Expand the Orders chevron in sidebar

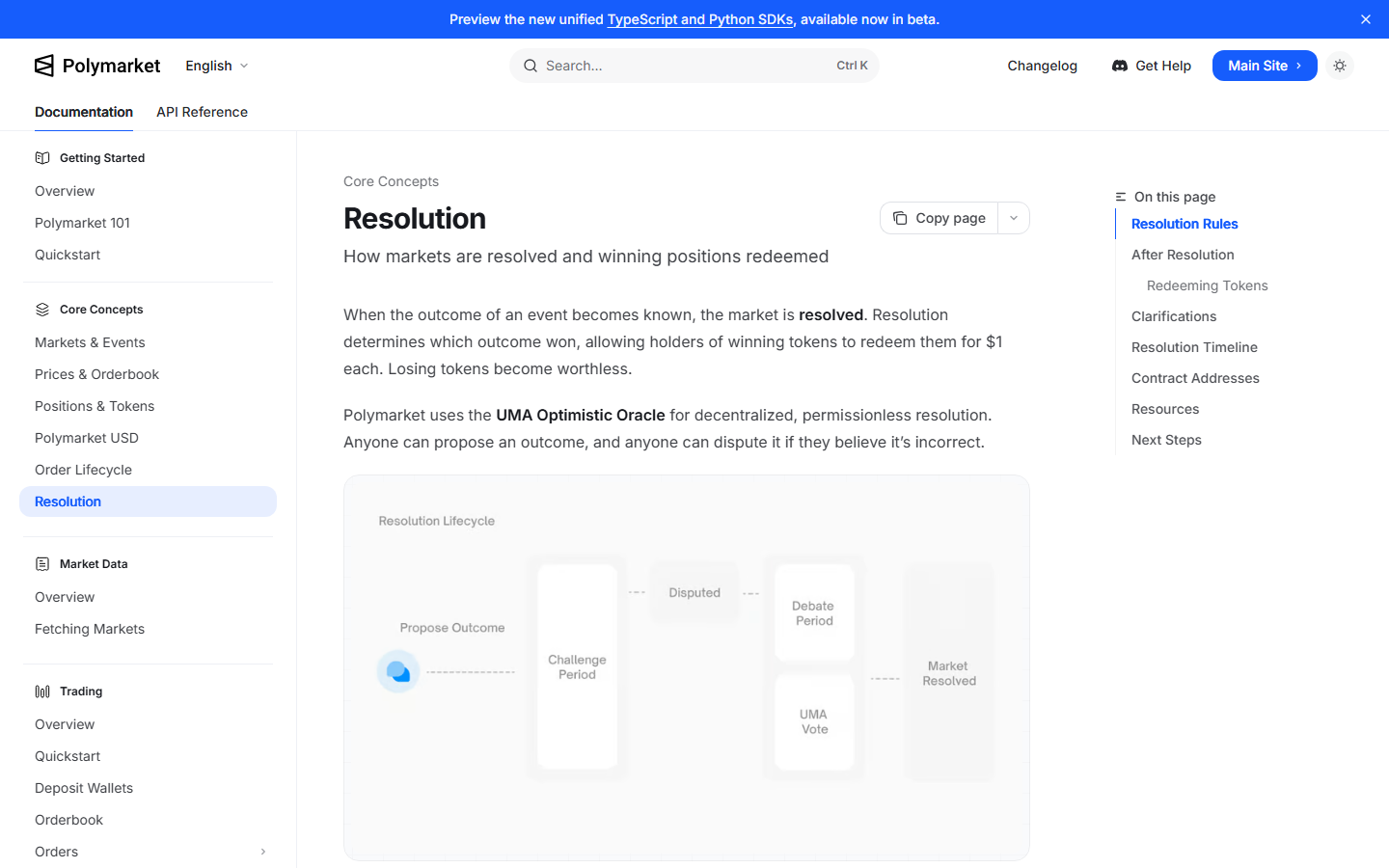[x=263, y=852]
